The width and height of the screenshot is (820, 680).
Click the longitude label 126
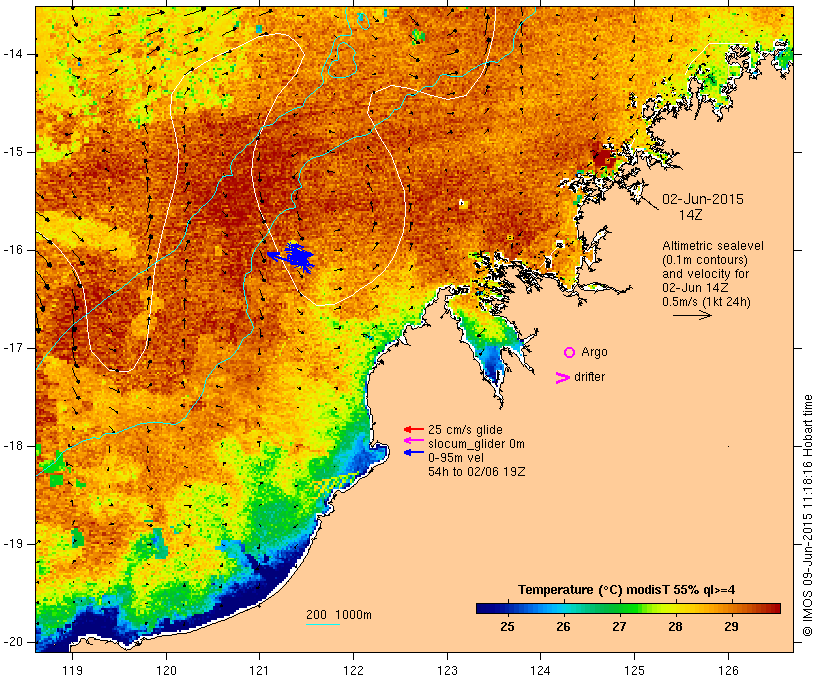(x=728, y=670)
